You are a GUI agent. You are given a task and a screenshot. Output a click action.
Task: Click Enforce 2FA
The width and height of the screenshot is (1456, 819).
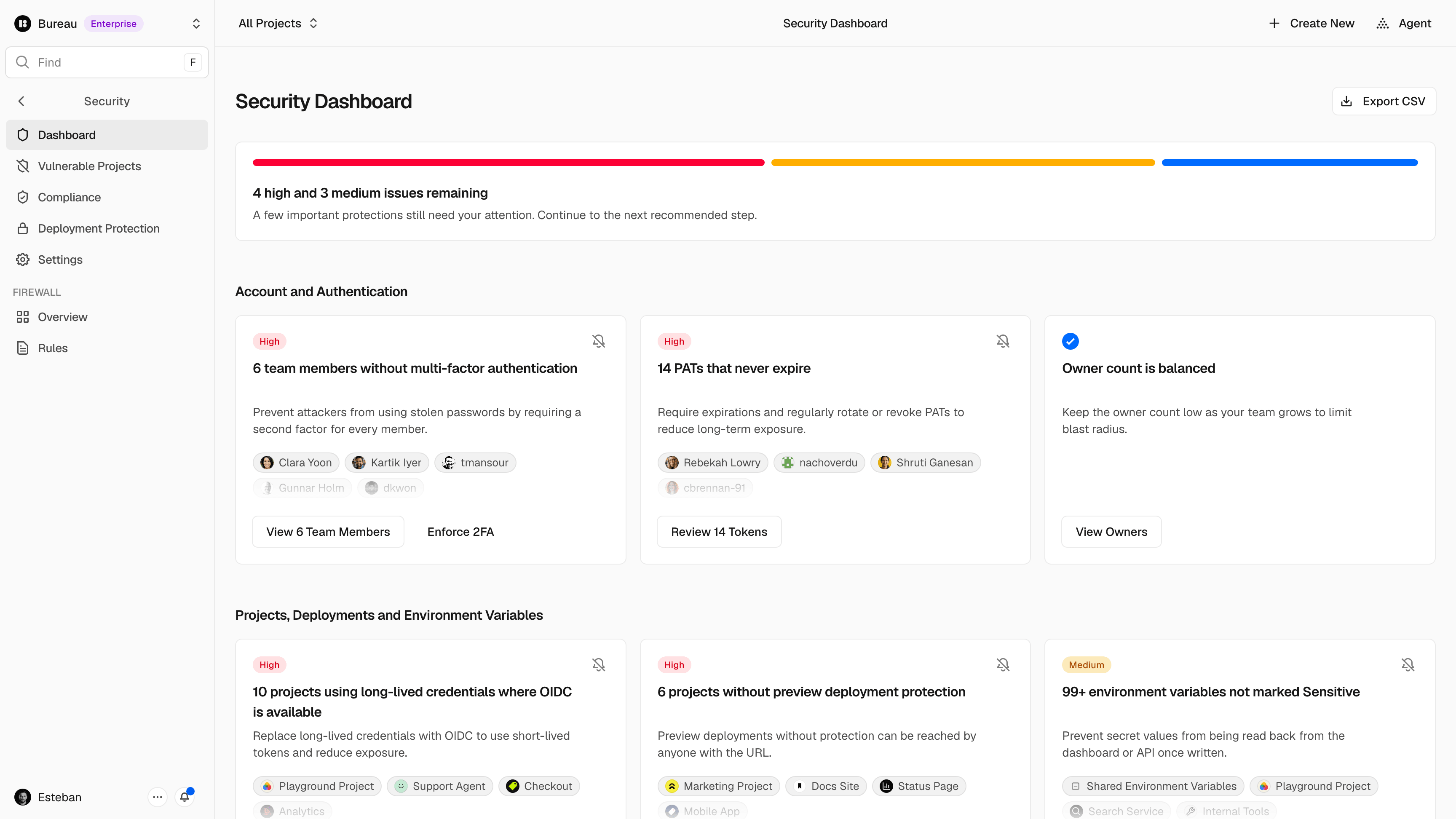[x=460, y=531]
